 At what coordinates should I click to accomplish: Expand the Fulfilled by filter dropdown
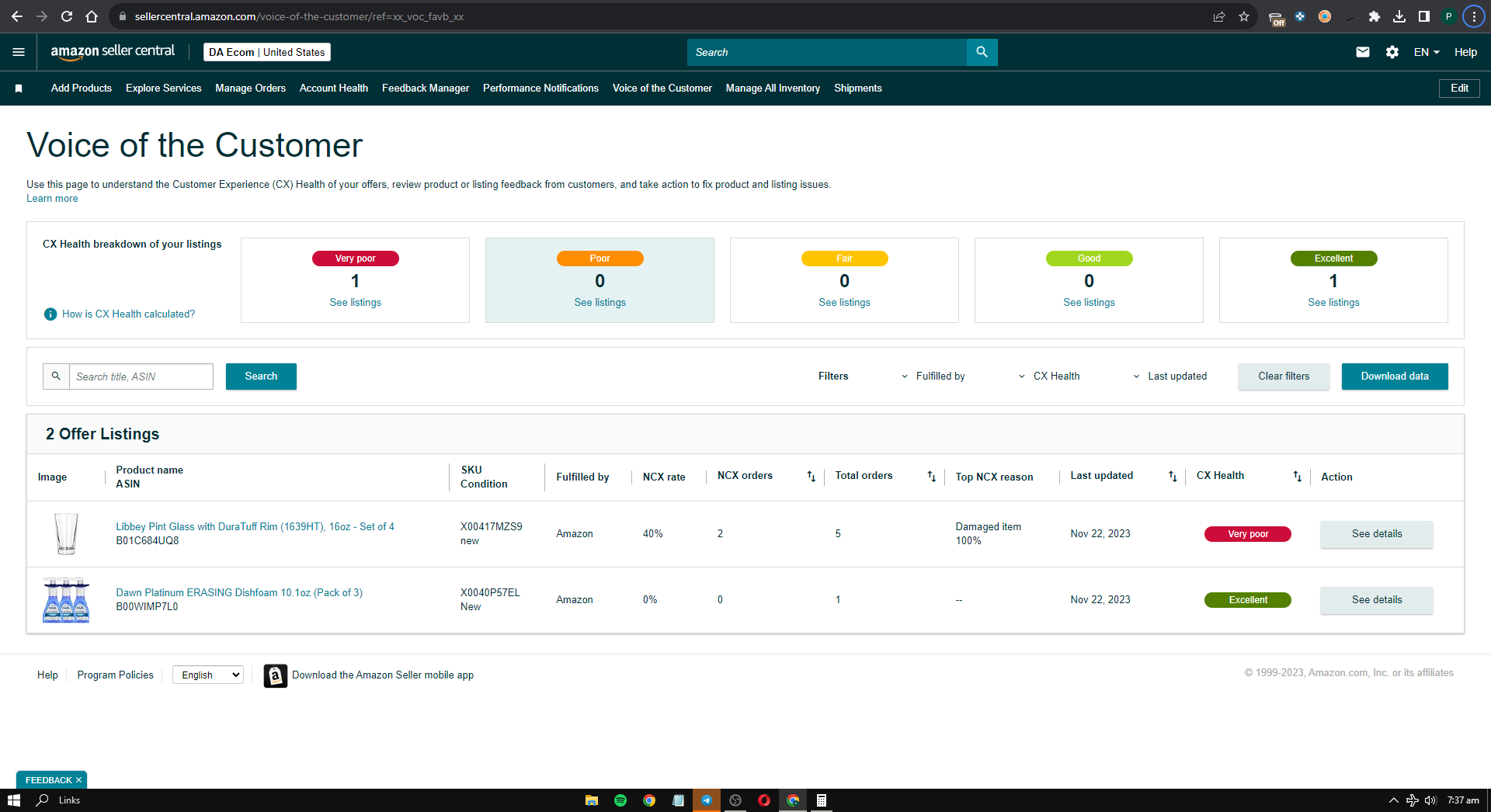click(x=933, y=377)
